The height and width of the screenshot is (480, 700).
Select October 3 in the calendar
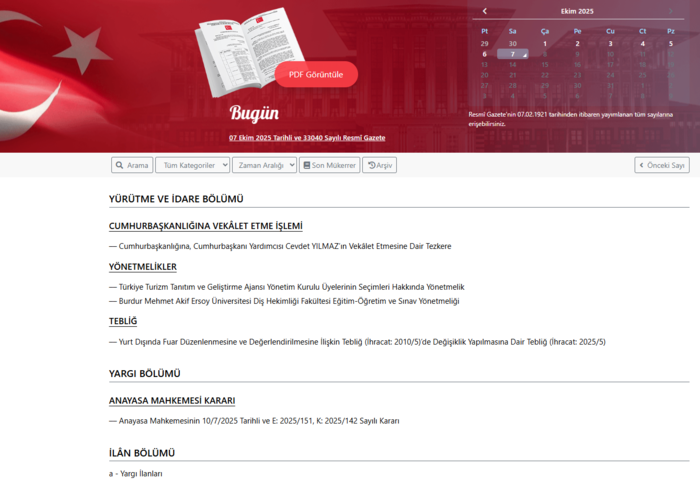[x=610, y=44]
